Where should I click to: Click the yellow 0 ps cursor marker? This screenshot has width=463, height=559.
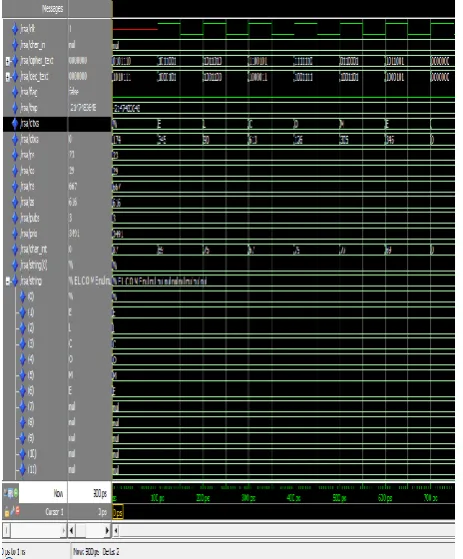coord(118,513)
